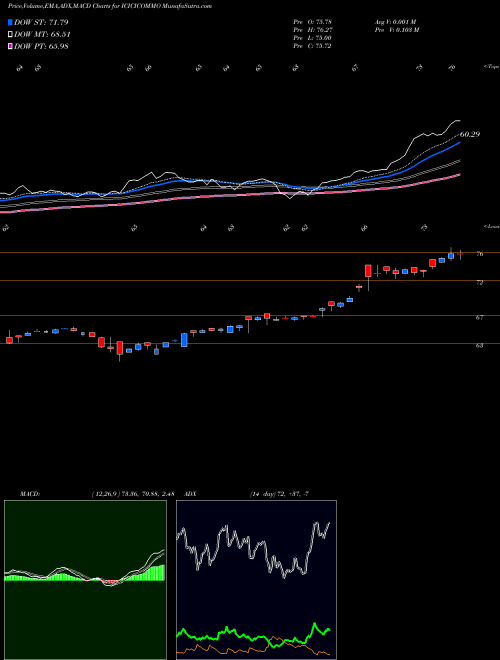Click the 76 price level label
The width and height of the screenshot is (500, 660).
click(x=479, y=254)
